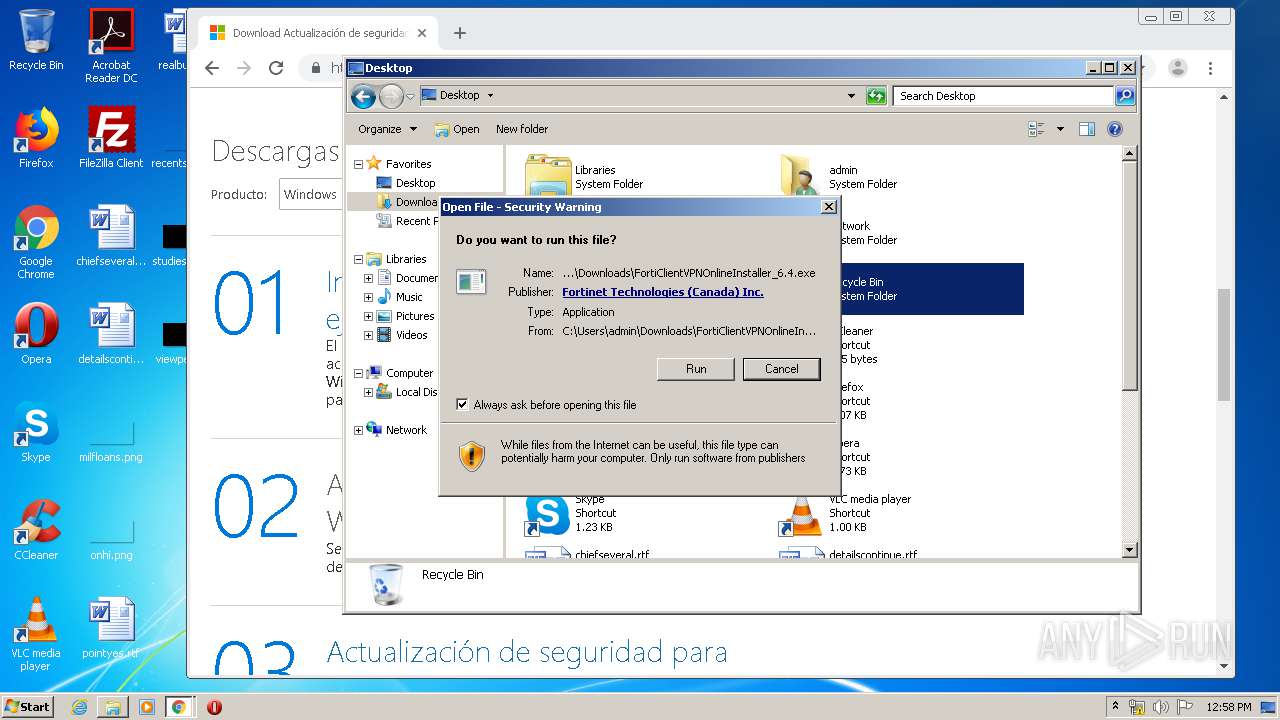
Task: Open the Organize menu
Action: [x=387, y=129]
